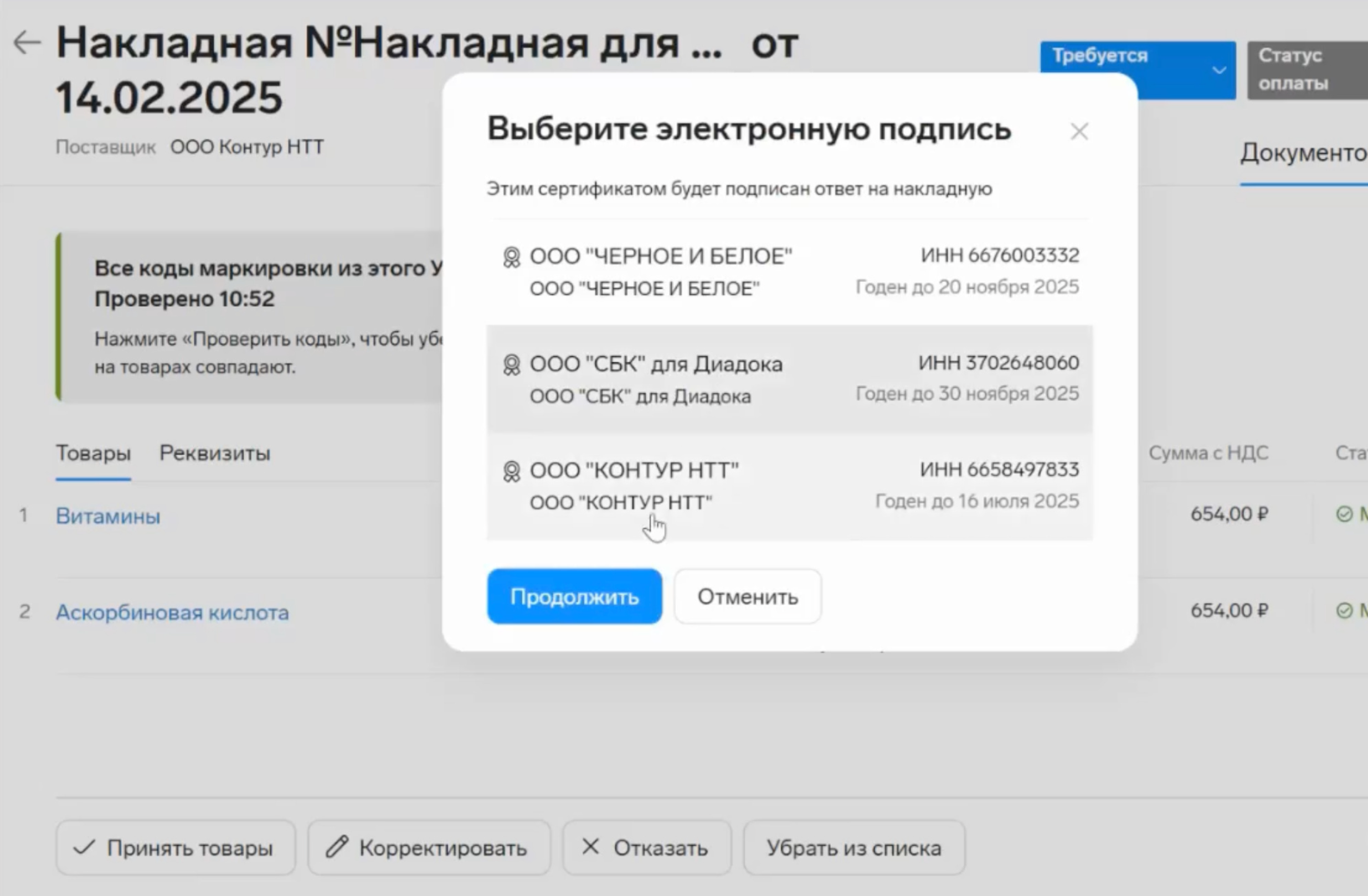
Task: Click supplier name ООО Контур НТТ
Action: click(x=247, y=147)
